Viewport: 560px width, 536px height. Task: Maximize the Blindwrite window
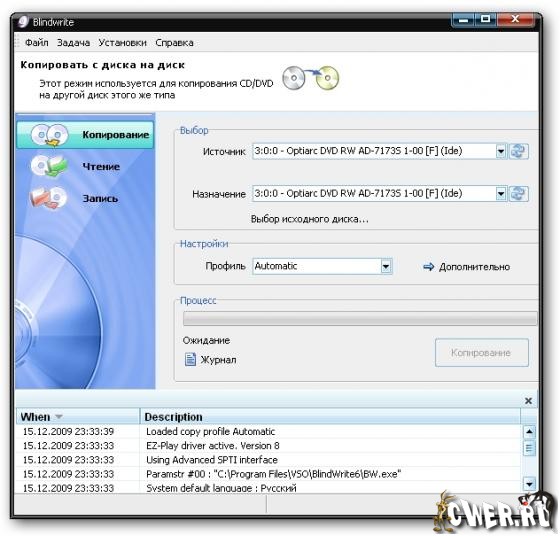pos(486,19)
